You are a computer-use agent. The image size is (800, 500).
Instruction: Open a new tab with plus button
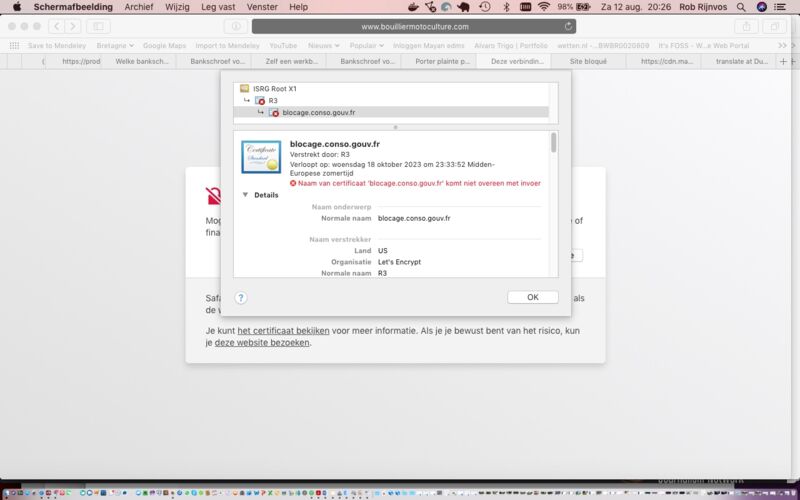783,61
